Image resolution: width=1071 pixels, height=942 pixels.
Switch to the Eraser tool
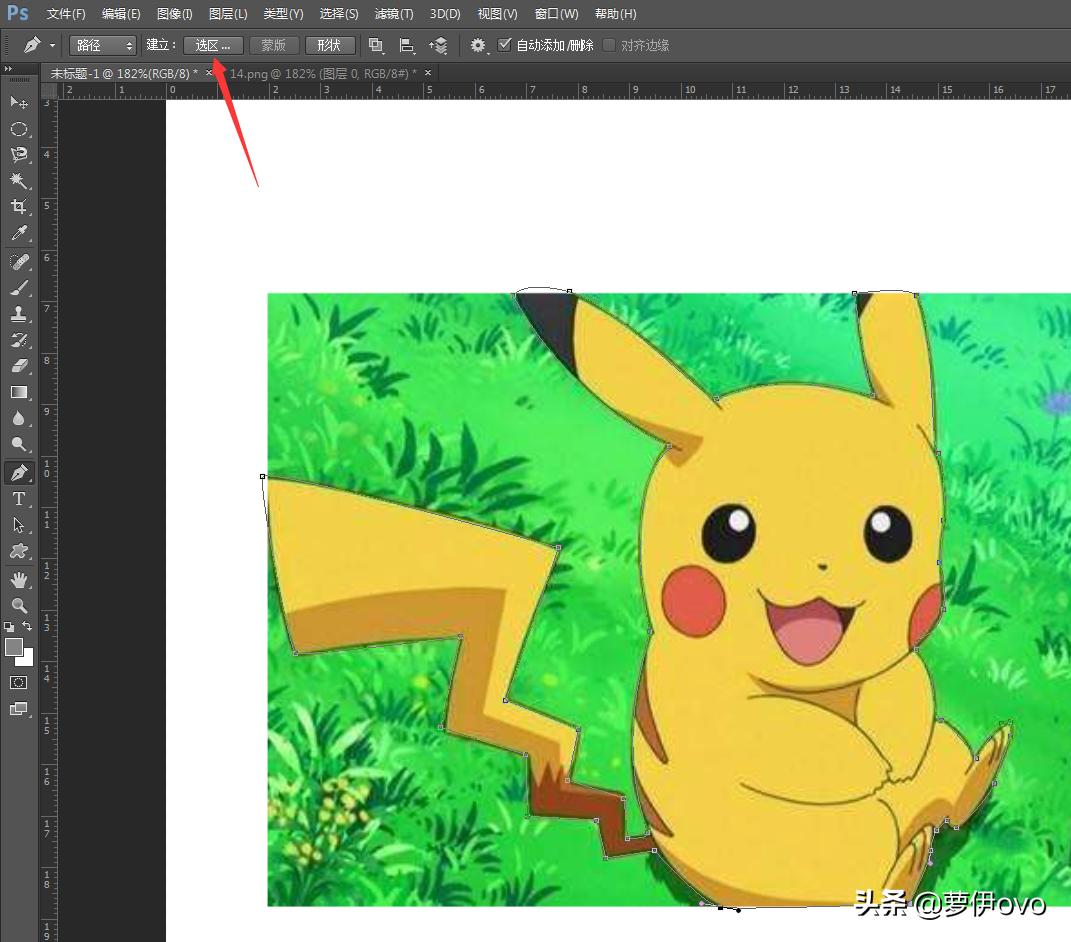click(x=18, y=366)
